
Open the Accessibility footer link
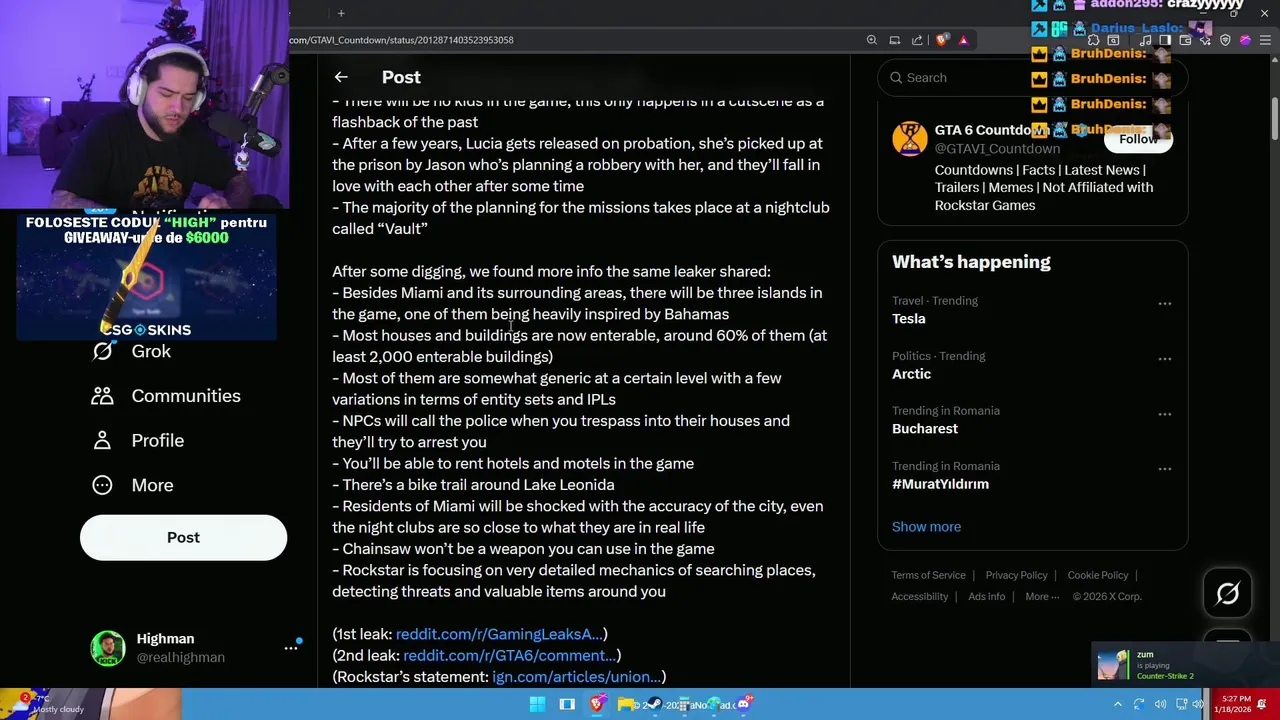point(919,596)
